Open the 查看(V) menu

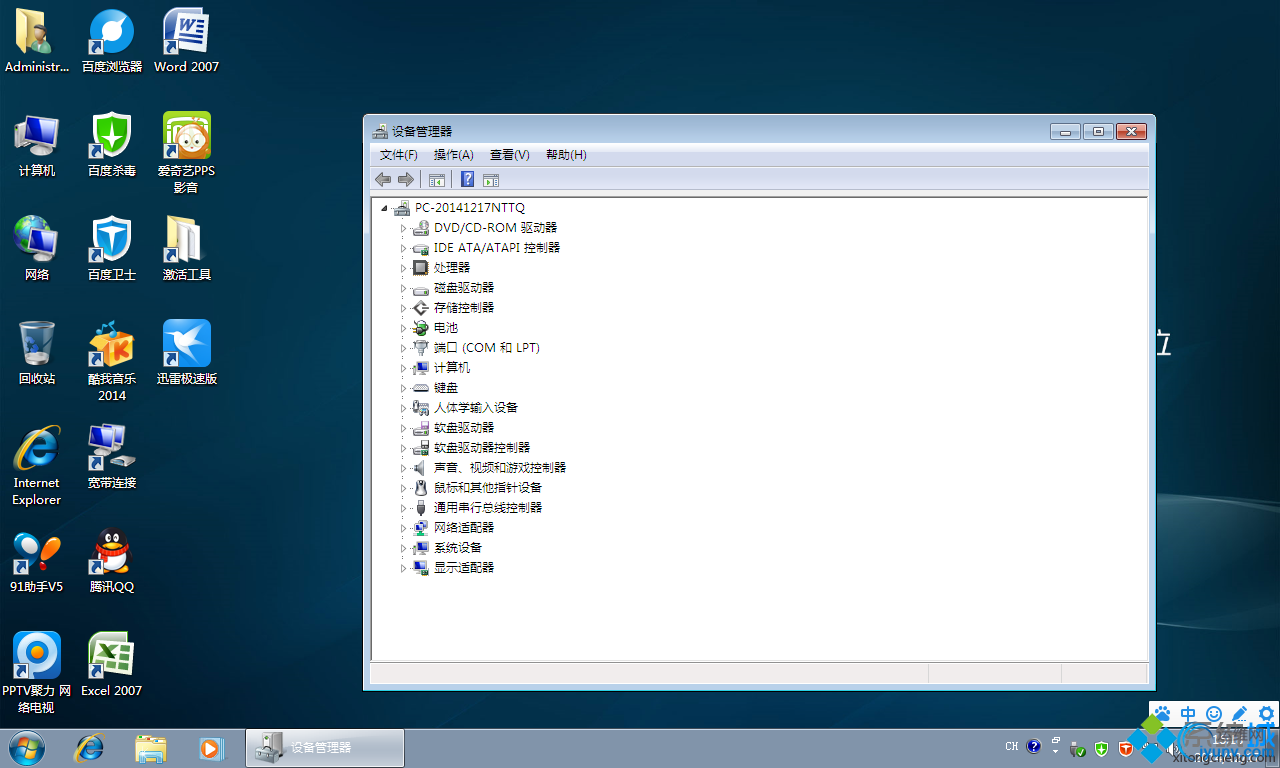click(x=510, y=155)
